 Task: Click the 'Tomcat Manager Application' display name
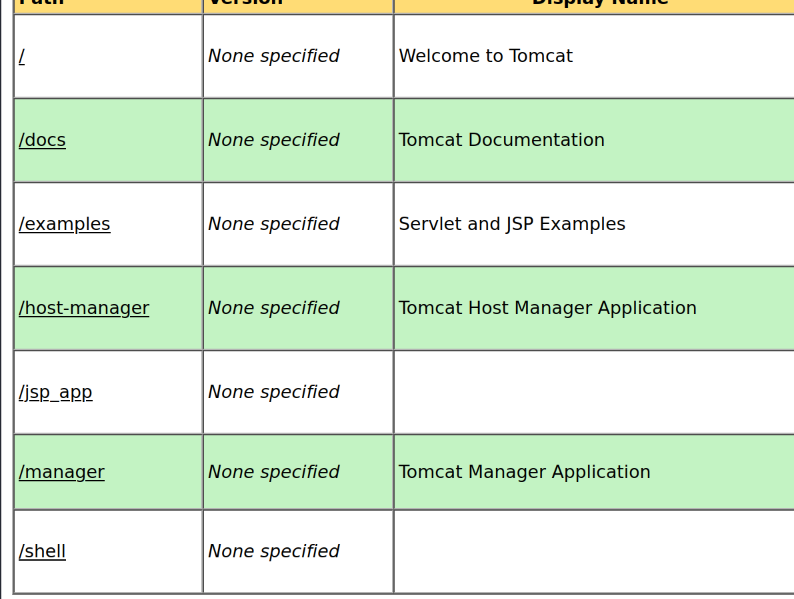click(x=524, y=473)
